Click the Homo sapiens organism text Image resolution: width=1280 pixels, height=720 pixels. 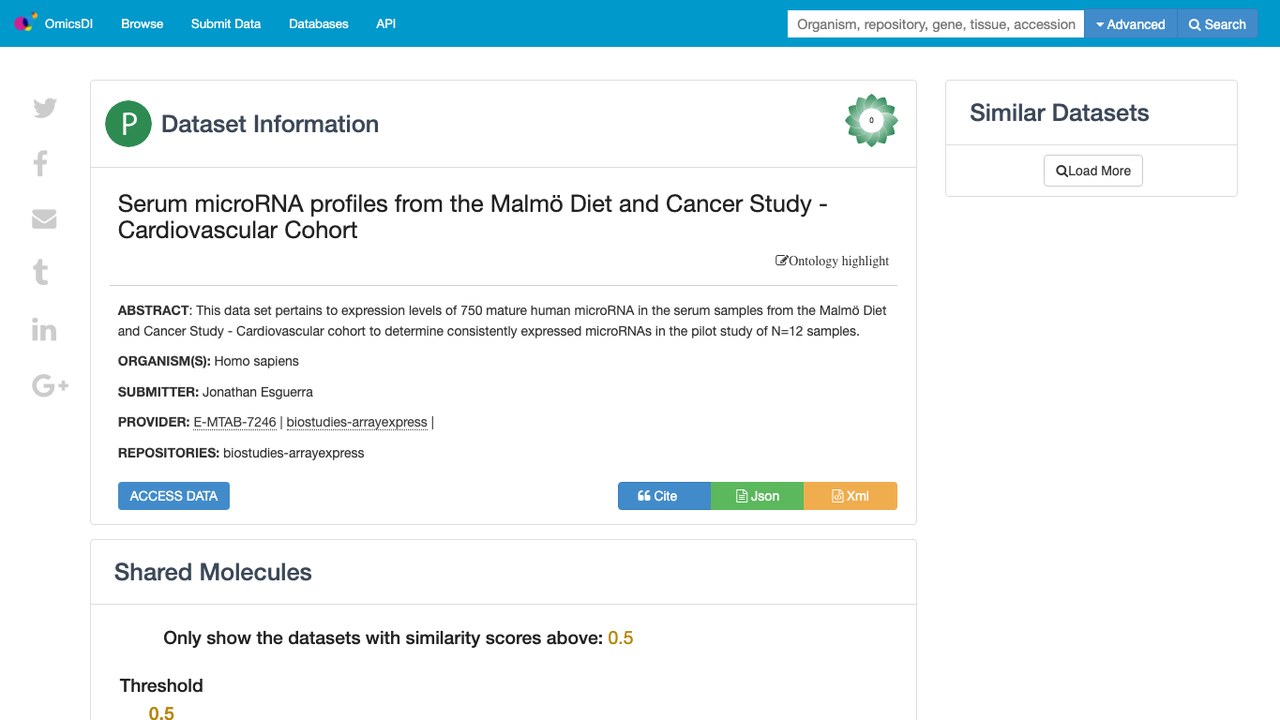[x=256, y=361]
